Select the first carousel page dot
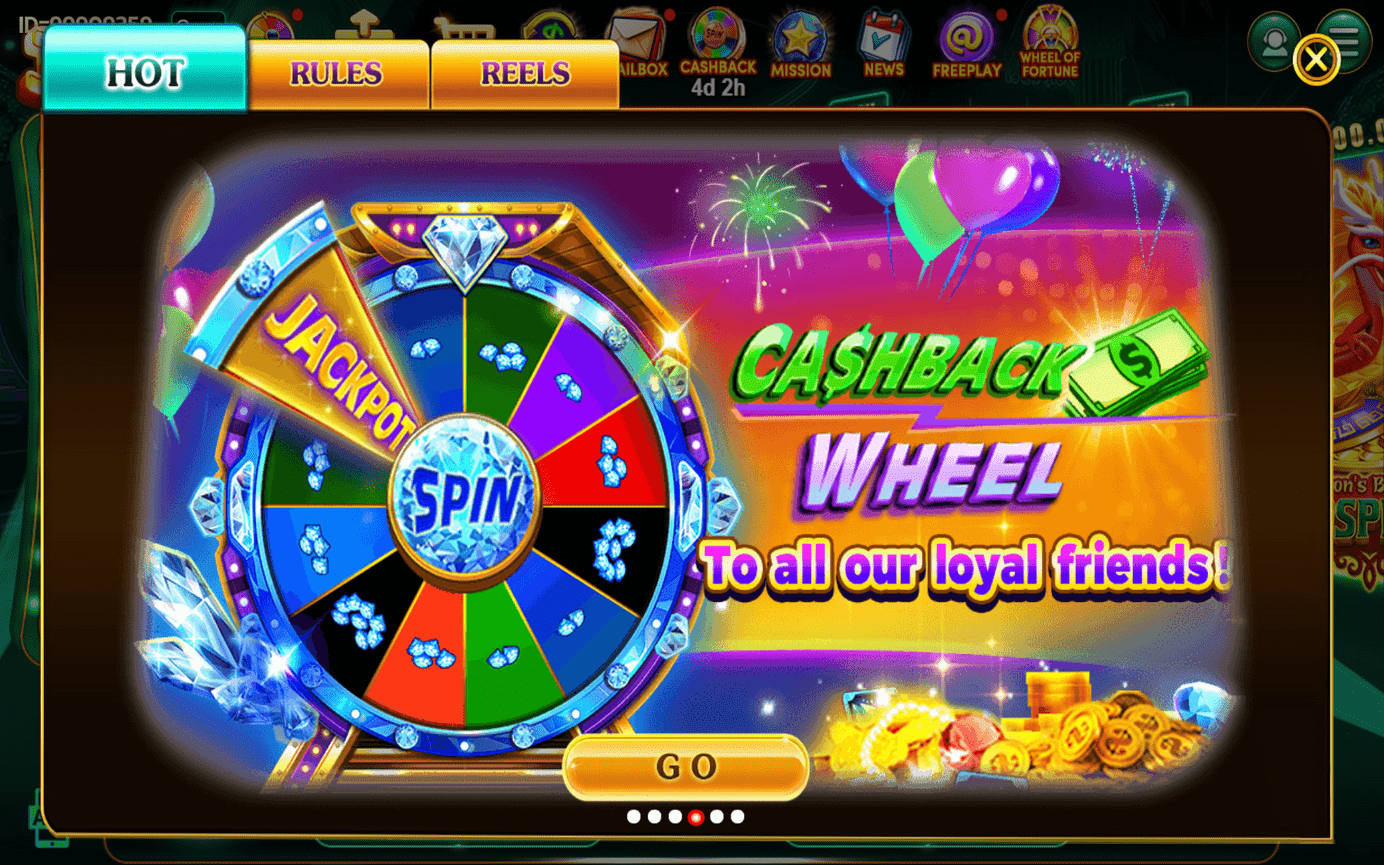Image resolution: width=1384 pixels, height=865 pixels. 633,817
